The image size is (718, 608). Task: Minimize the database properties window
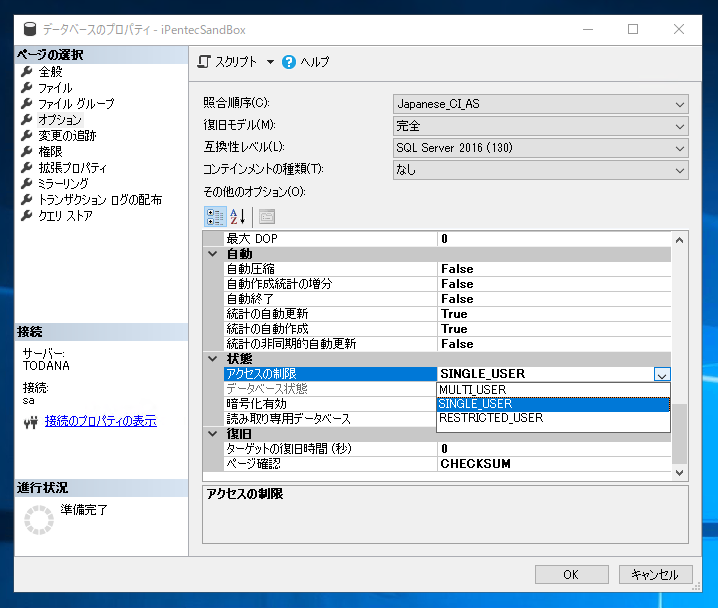pos(588,29)
